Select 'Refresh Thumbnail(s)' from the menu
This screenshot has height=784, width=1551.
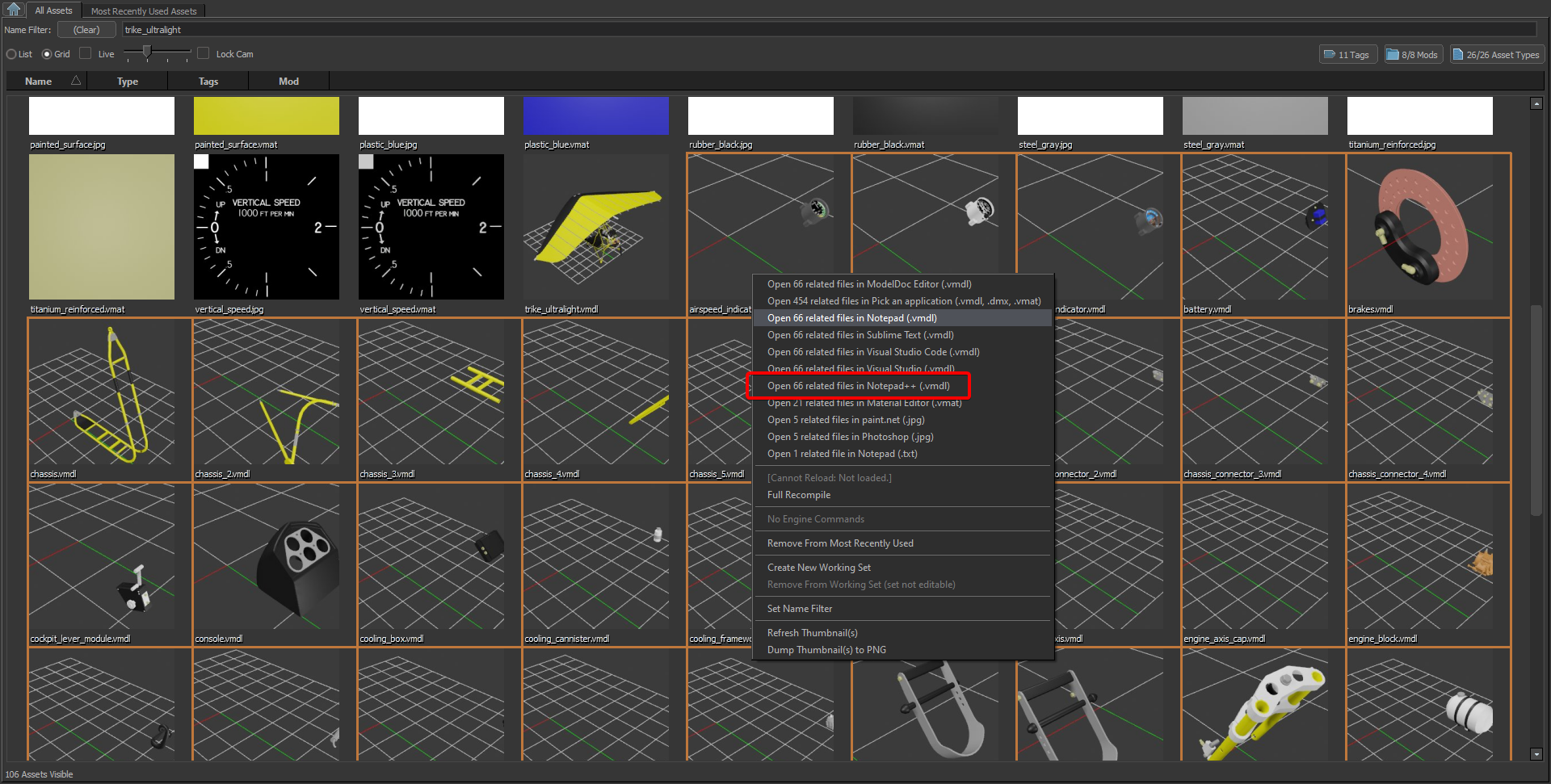(812, 632)
